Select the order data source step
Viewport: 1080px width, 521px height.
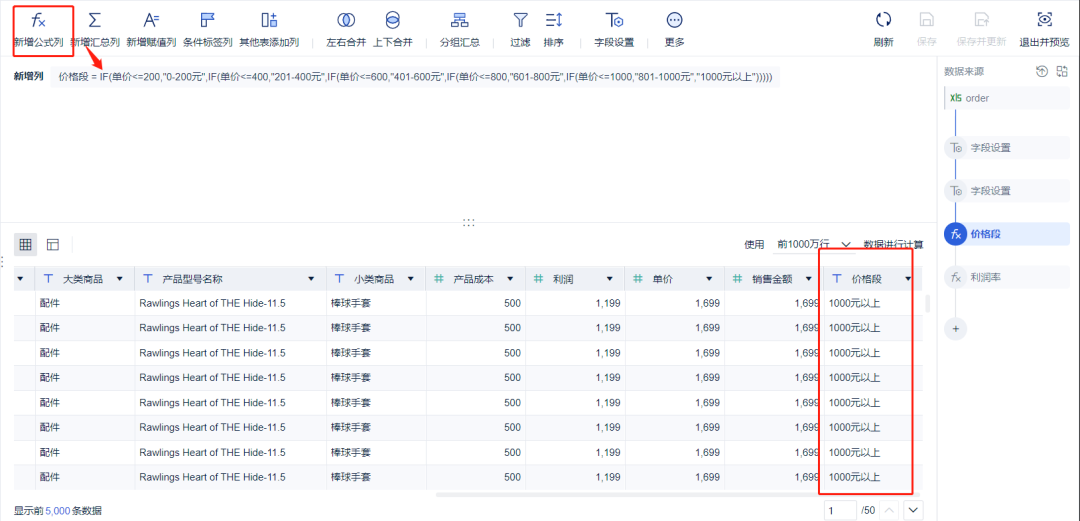tap(1007, 98)
